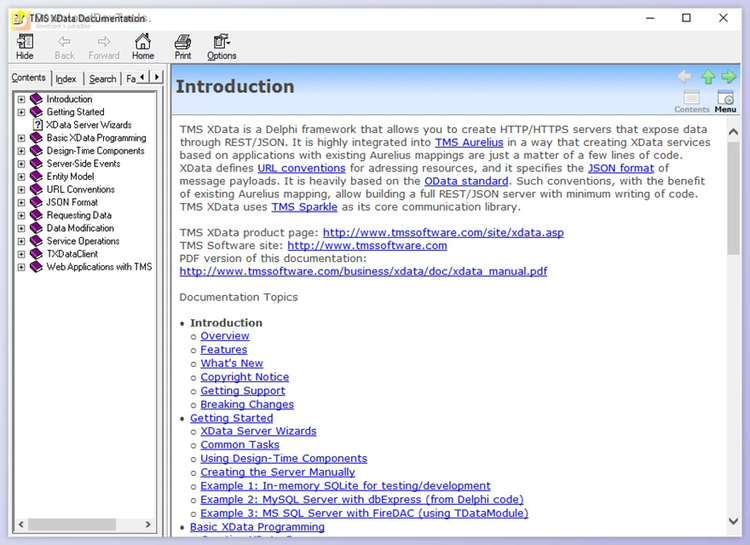Click the book icon beside Entity Model

[36, 177]
